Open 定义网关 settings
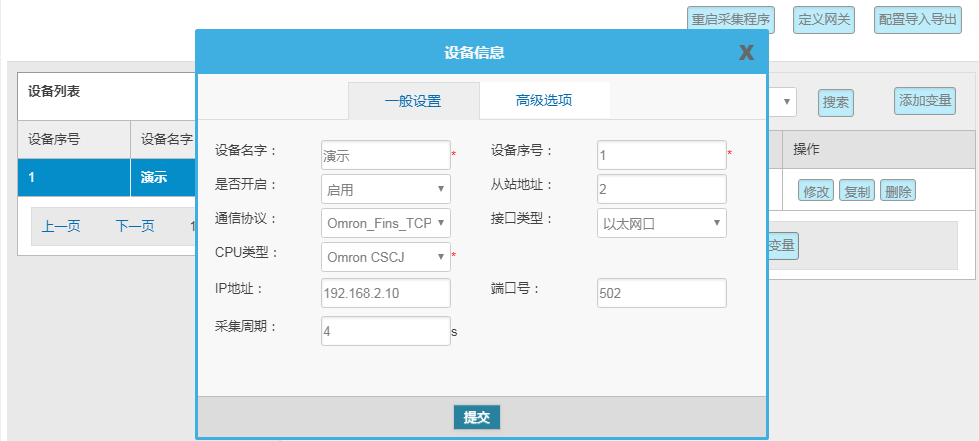Screen dimensions: 979x441 pos(825,20)
